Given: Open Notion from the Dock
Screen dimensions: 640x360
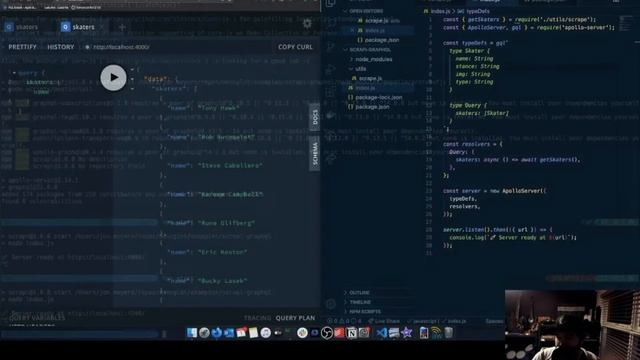Looking at the screenshot, I should (x=351, y=333).
